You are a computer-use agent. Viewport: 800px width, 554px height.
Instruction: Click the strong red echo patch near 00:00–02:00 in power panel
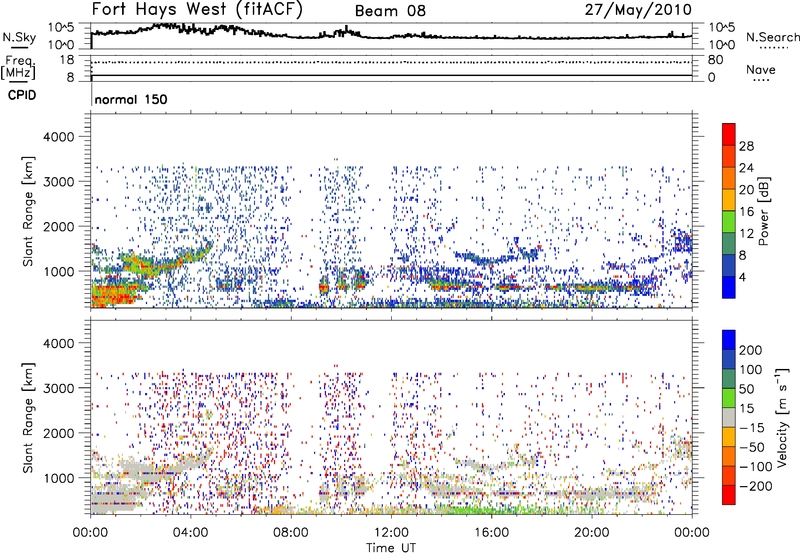(x=113, y=295)
